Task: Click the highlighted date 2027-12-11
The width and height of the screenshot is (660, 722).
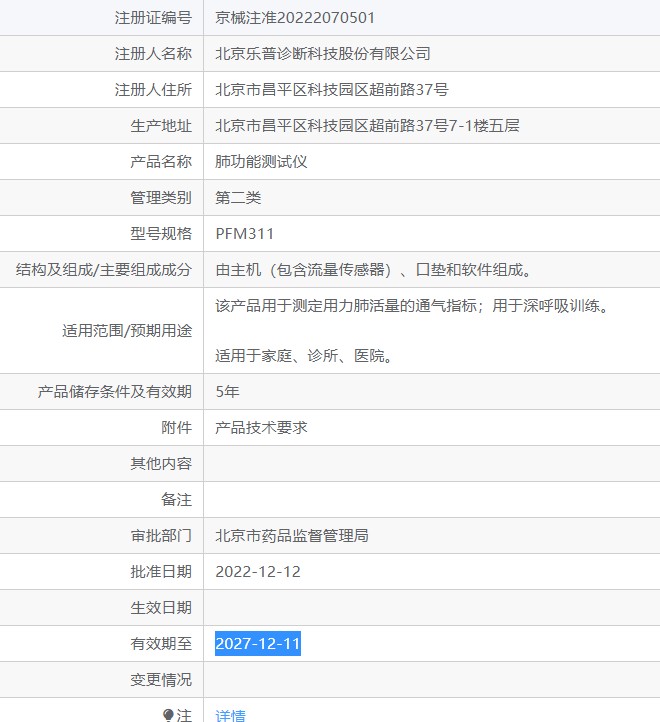Action: click(258, 643)
